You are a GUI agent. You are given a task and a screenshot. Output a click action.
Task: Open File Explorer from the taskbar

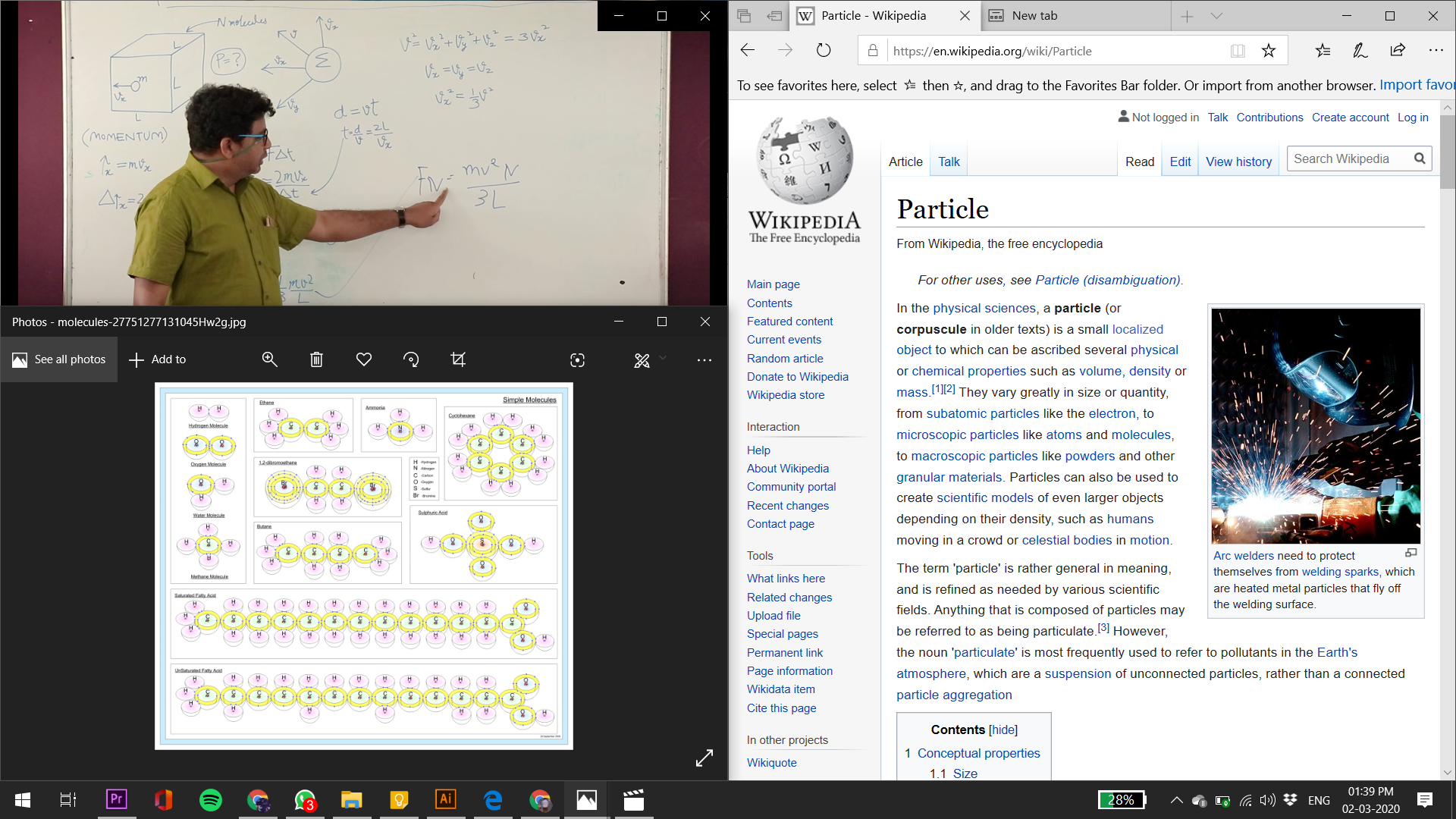click(351, 799)
